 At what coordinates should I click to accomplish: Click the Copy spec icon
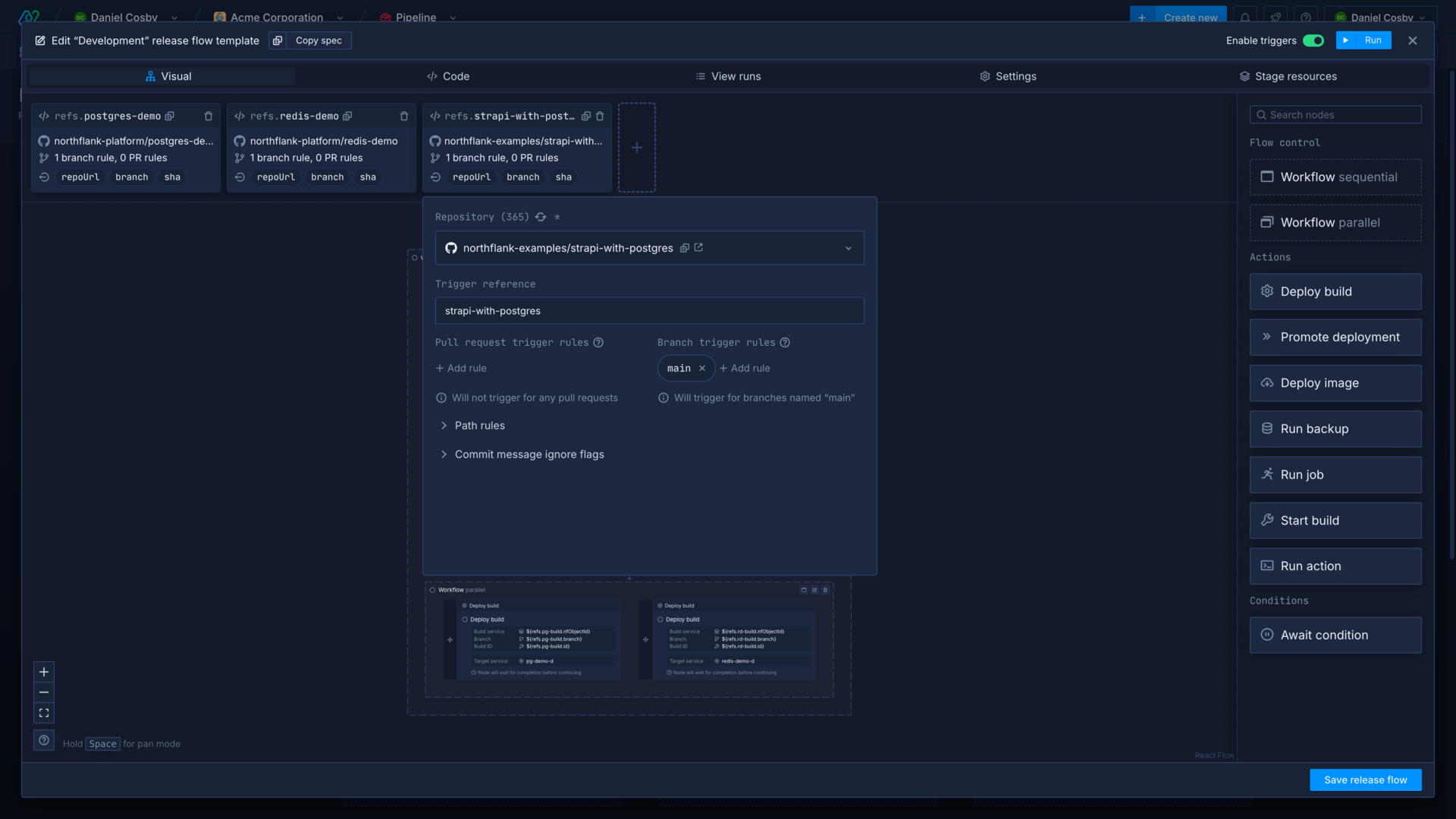click(x=278, y=41)
